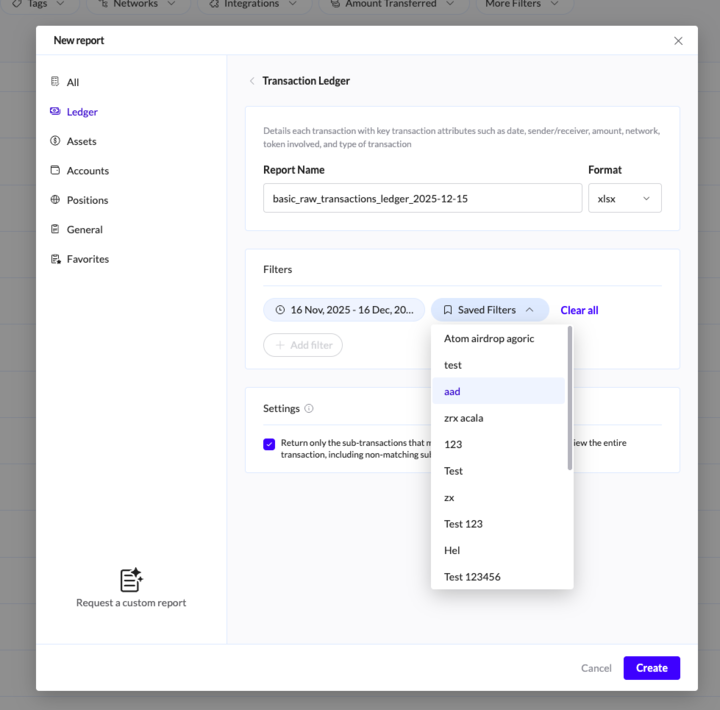720x710 pixels.
Task: Click the back arrow beside Transaction Ledger
Action: click(x=252, y=81)
